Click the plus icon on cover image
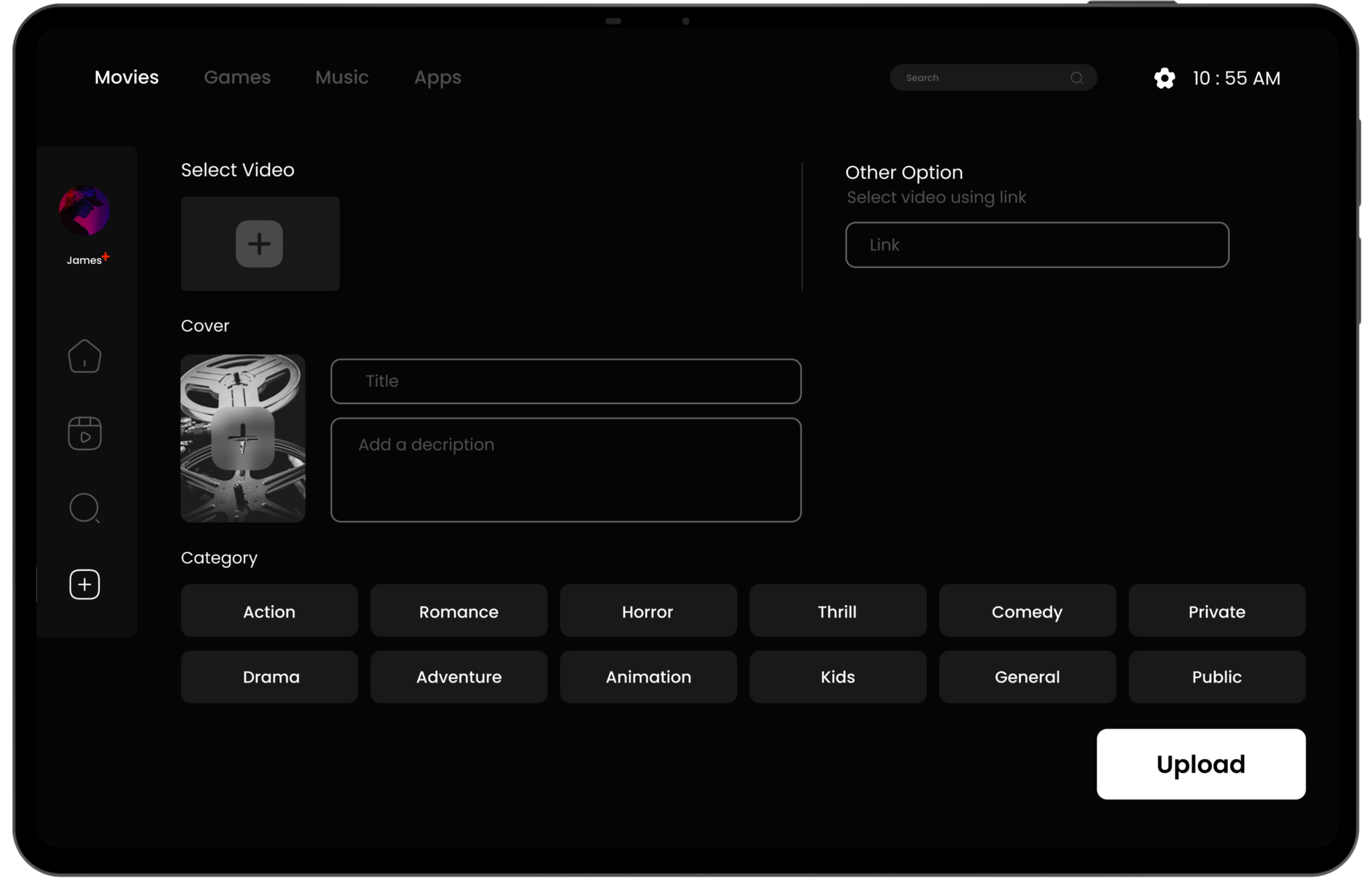 click(x=243, y=439)
